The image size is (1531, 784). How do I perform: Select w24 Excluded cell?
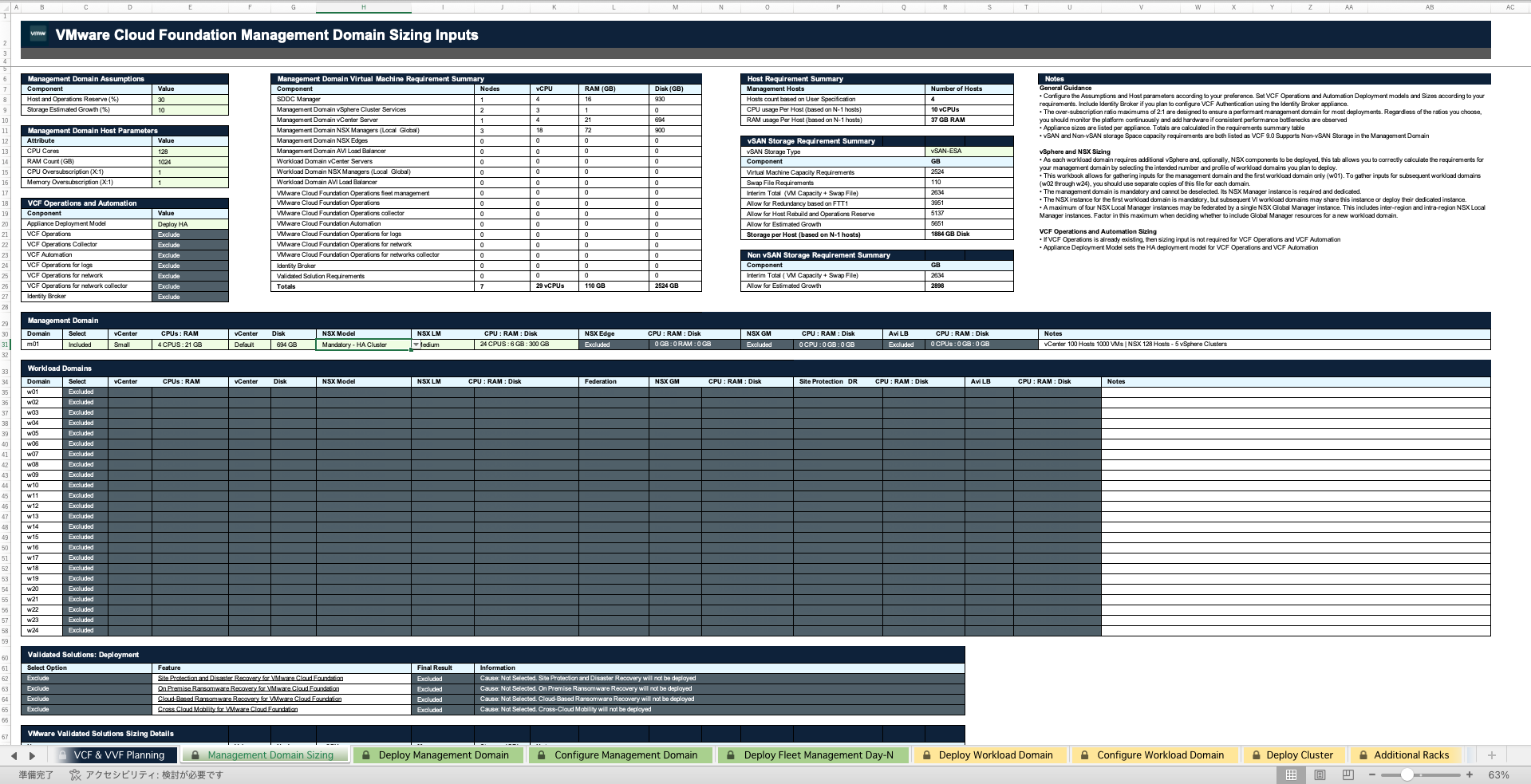pos(85,630)
